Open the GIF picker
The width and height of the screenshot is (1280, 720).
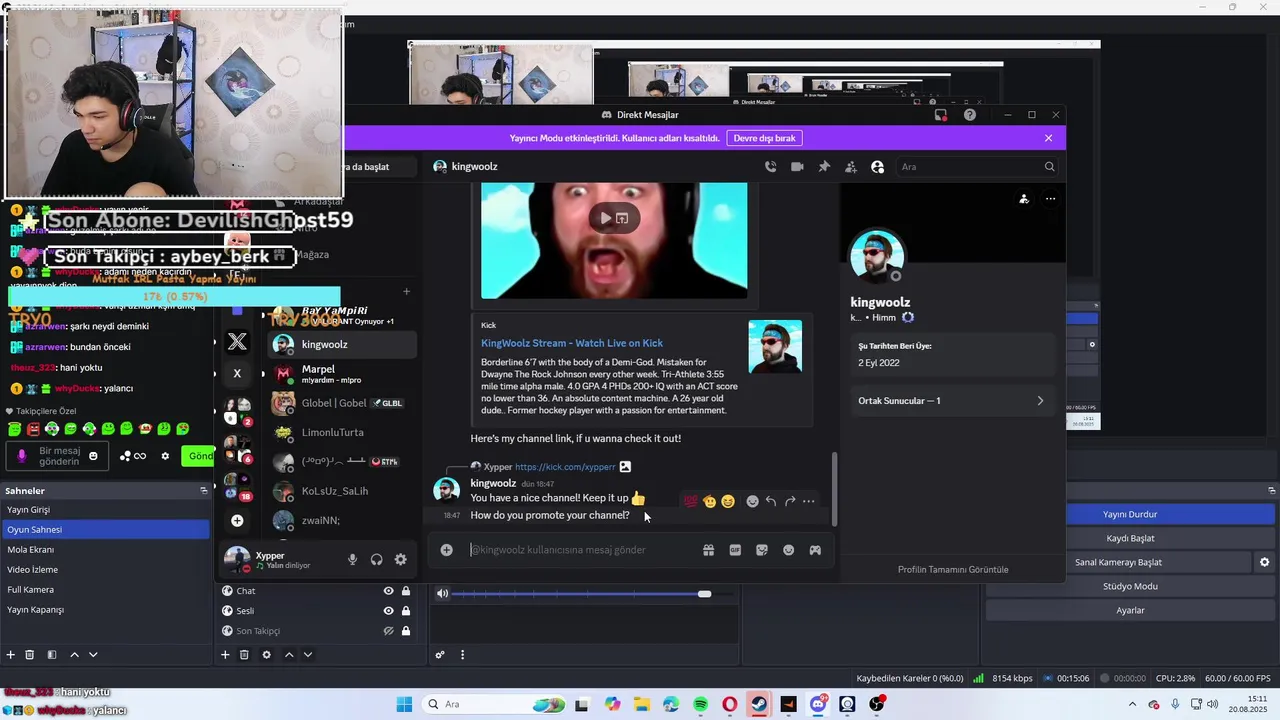click(735, 550)
